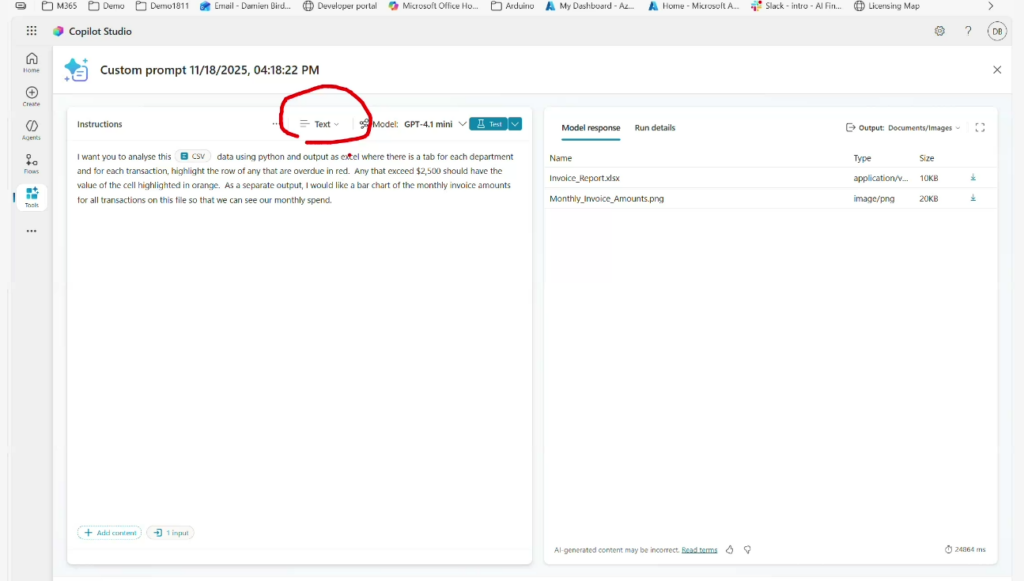Open the My Dashboard - Azure bookmark
The height and width of the screenshot is (581, 1024).
[590, 6]
